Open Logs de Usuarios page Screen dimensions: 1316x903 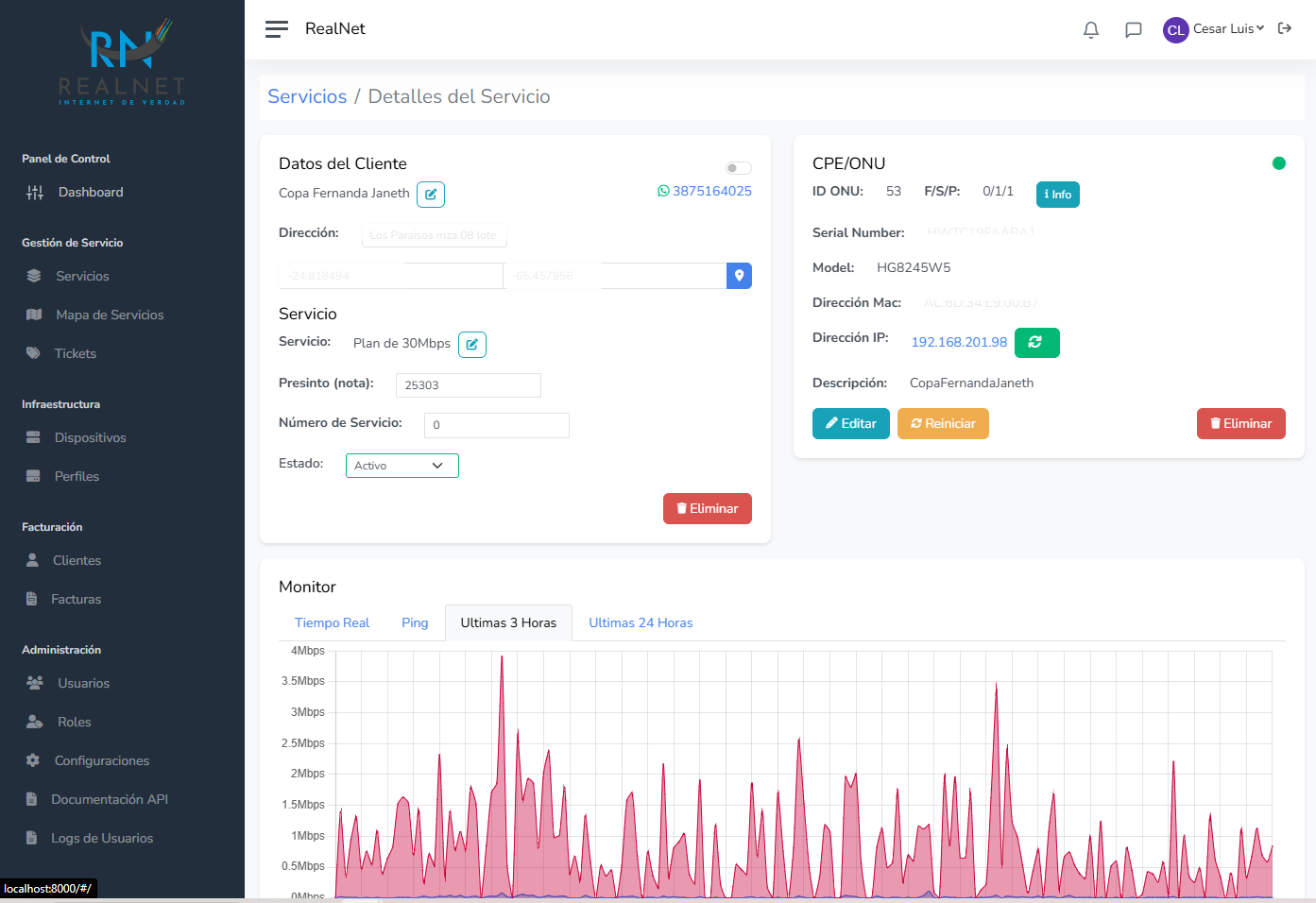(102, 838)
